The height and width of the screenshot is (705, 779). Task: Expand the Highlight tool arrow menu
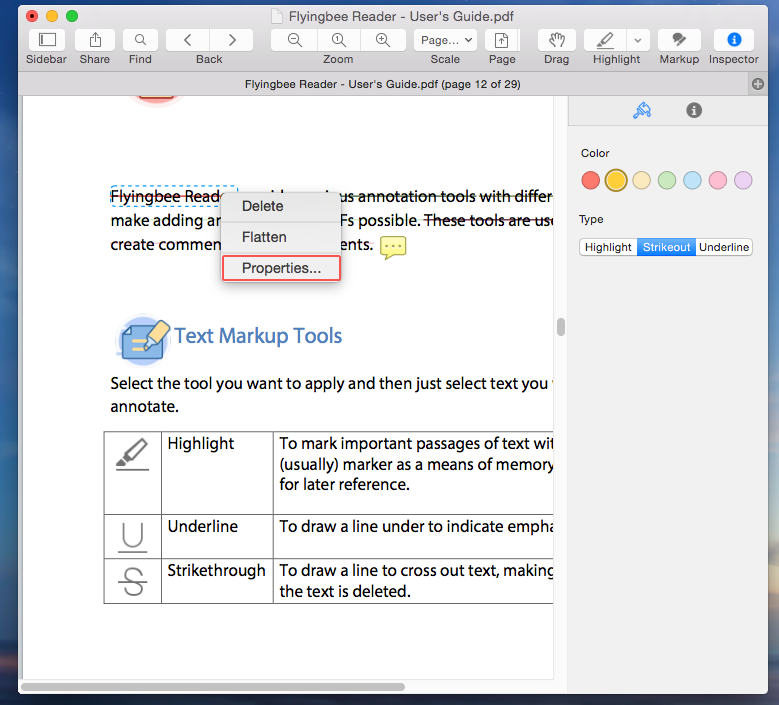pos(638,40)
